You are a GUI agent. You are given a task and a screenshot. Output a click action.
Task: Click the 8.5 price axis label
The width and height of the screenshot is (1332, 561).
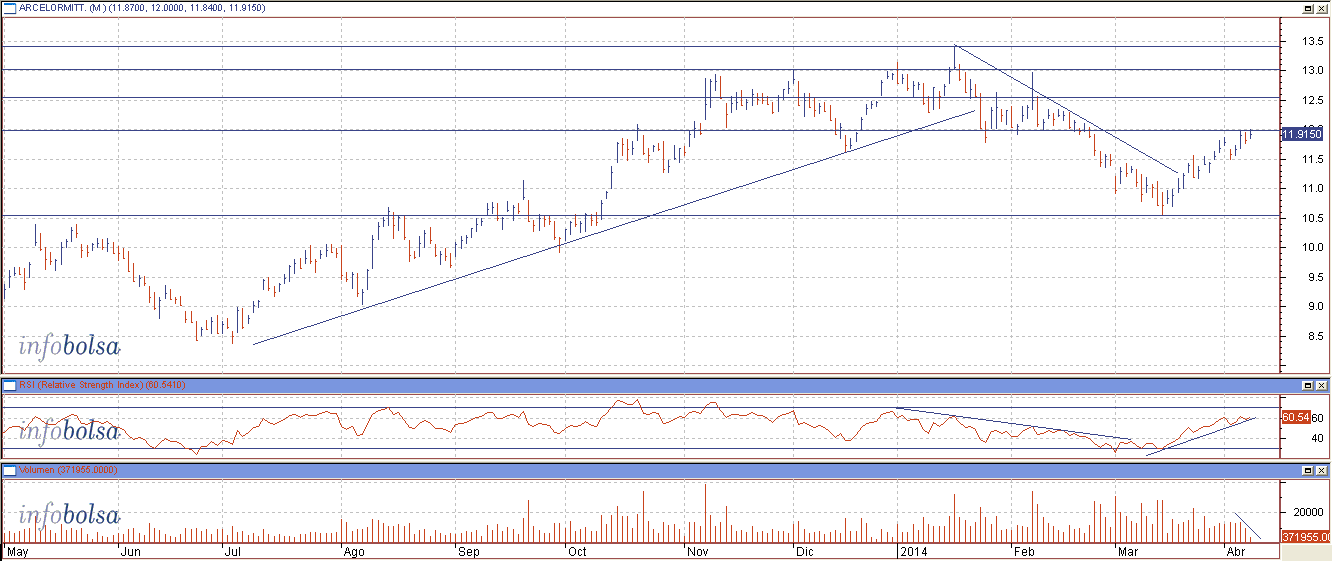click(1314, 337)
